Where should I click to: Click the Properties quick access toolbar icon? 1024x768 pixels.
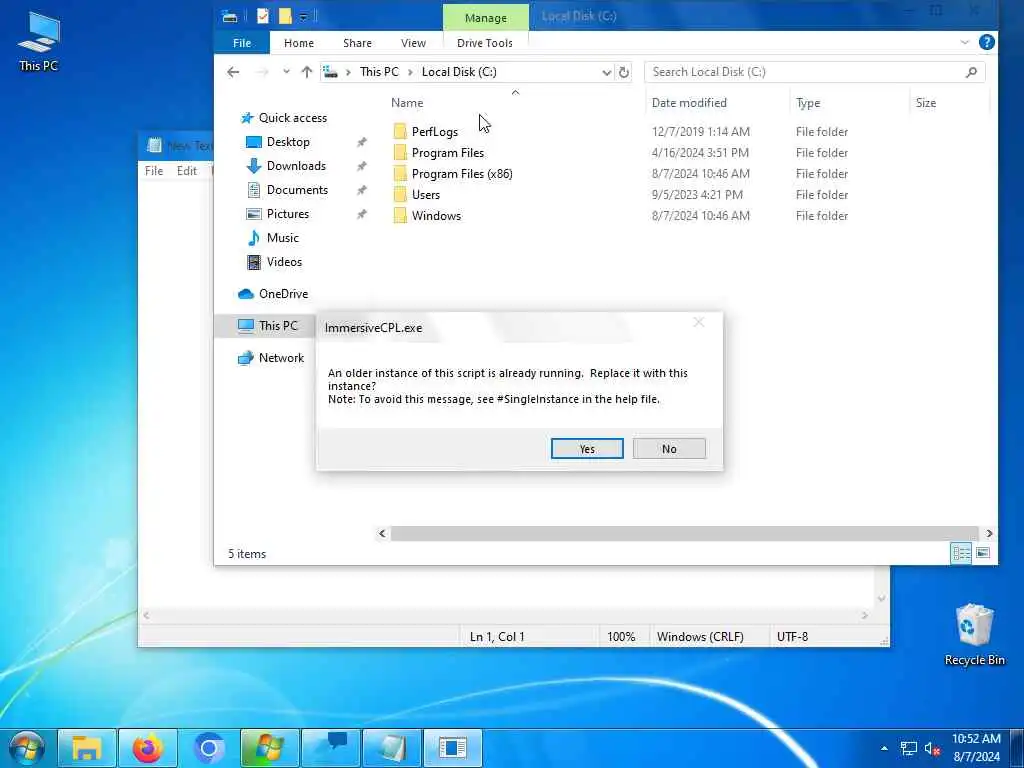[263, 16]
